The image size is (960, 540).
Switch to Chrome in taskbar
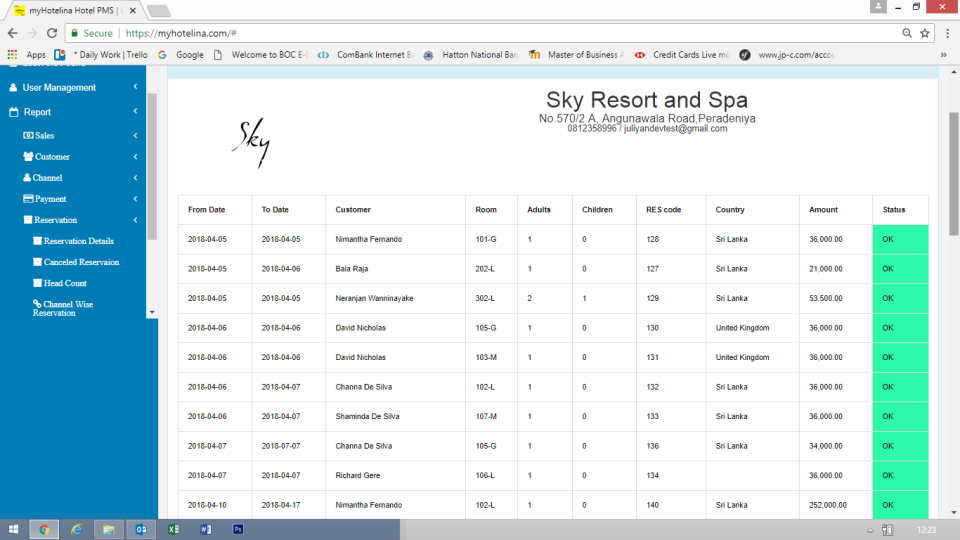44,530
